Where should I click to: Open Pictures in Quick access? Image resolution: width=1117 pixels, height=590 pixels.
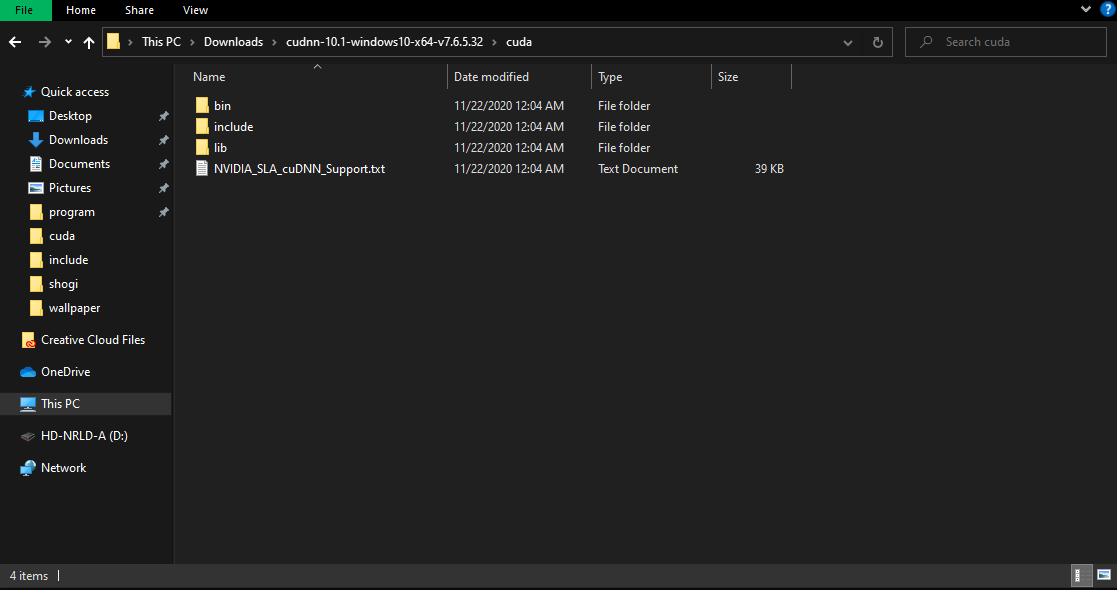pos(70,188)
